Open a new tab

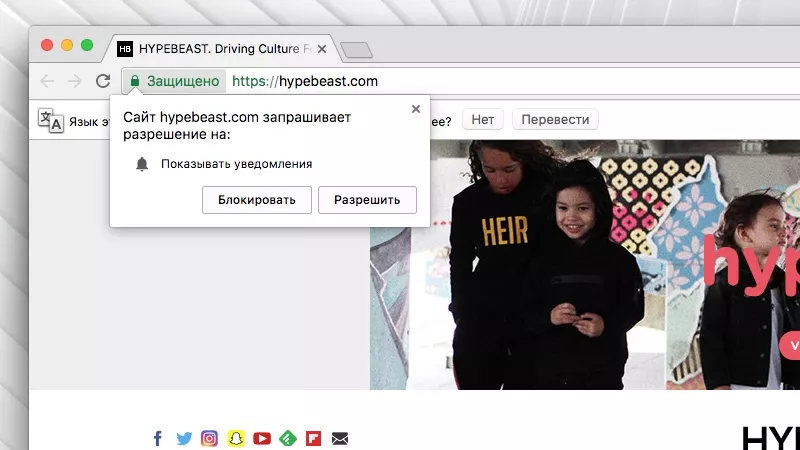(x=356, y=50)
